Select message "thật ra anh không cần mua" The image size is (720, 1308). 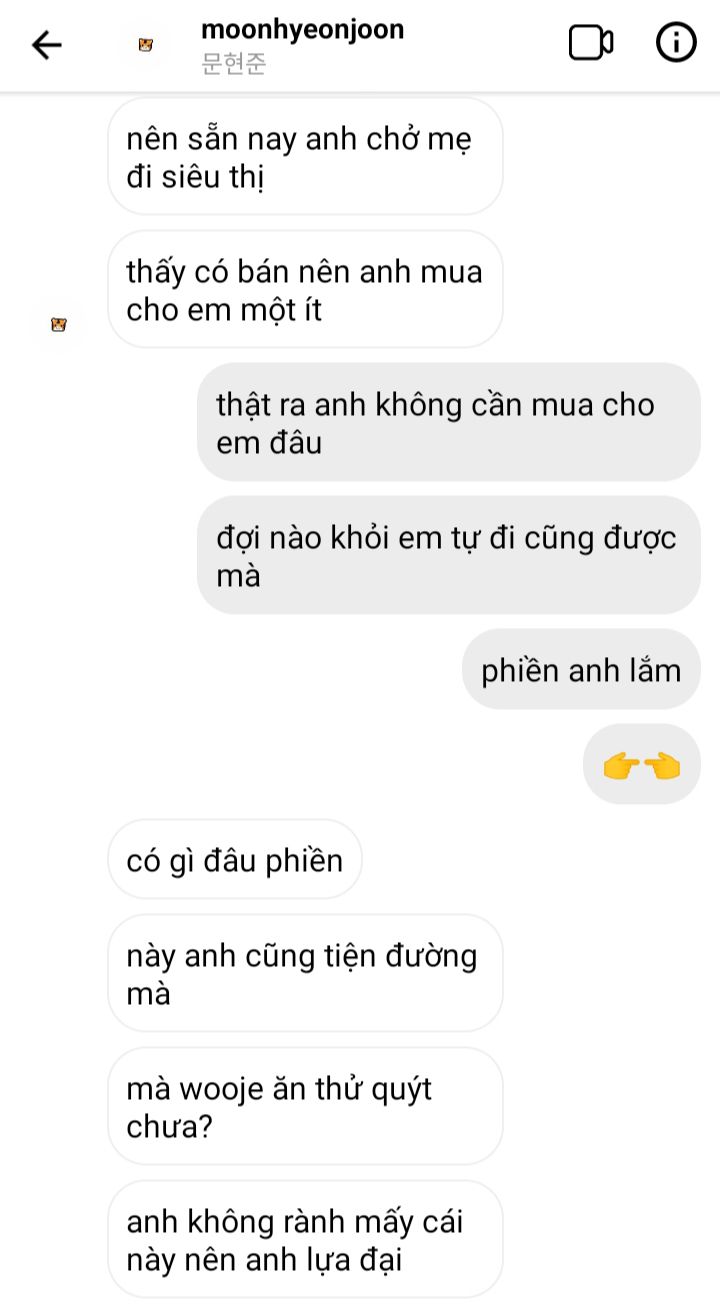click(448, 423)
